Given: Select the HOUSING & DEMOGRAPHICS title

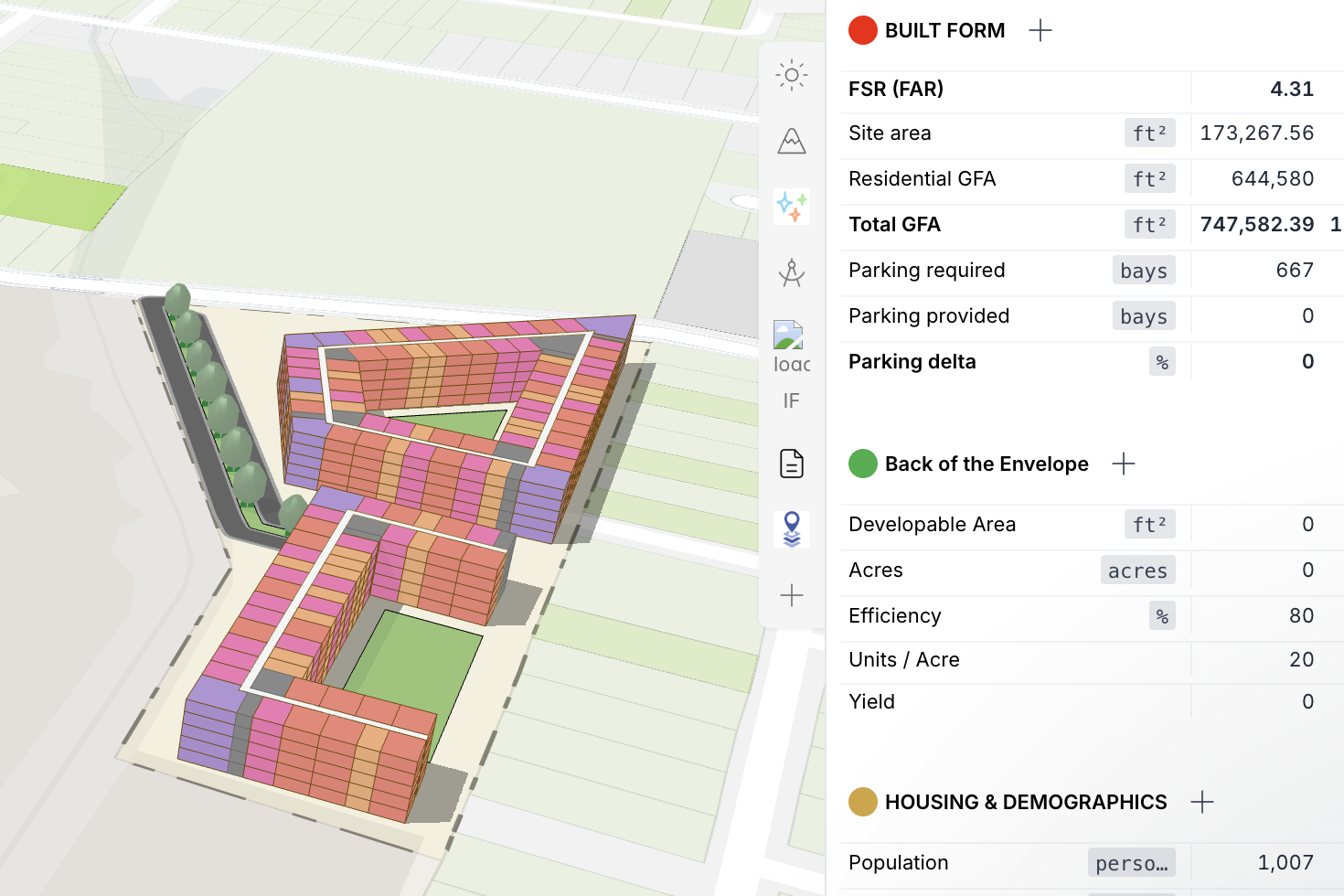Looking at the screenshot, I should (1026, 802).
